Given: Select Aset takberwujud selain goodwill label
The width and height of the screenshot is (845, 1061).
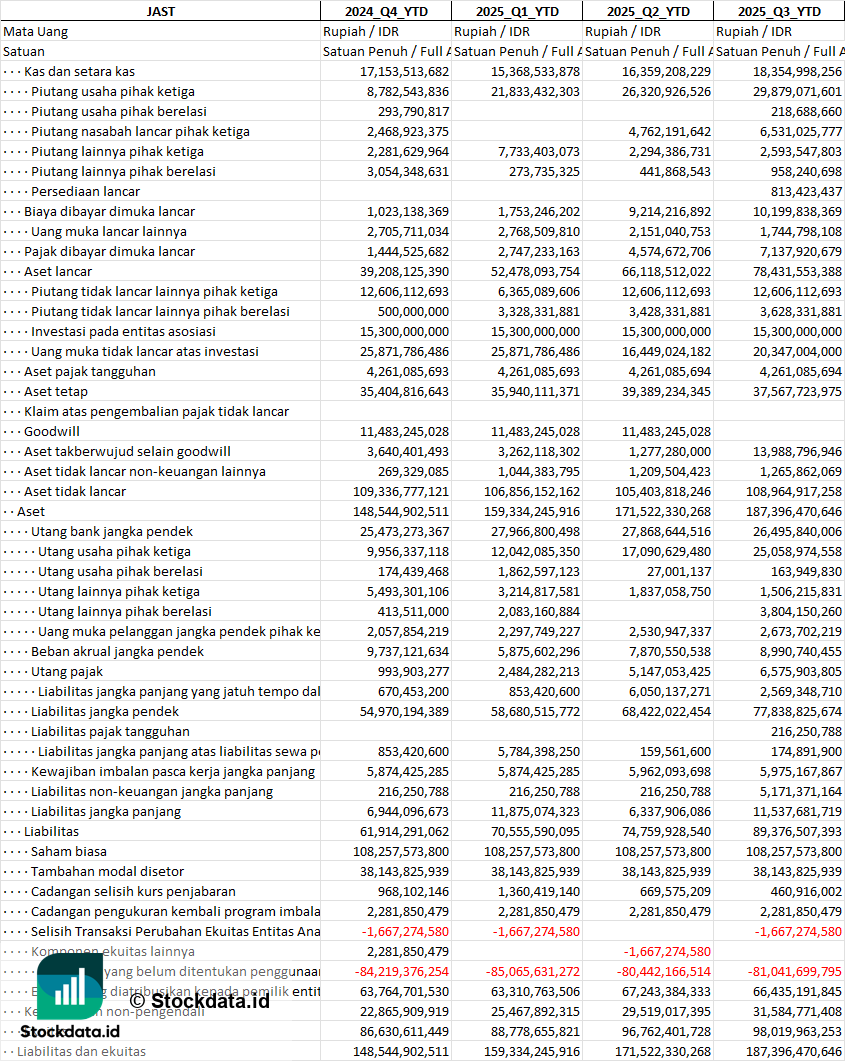Looking at the screenshot, I should pos(127,451).
